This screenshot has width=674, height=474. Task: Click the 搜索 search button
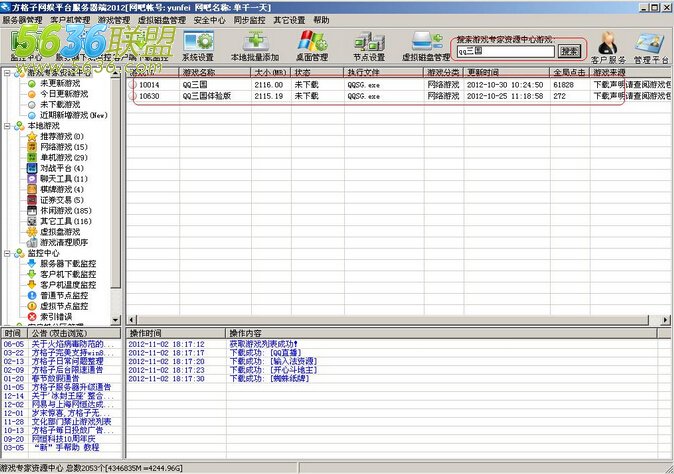tap(569, 52)
